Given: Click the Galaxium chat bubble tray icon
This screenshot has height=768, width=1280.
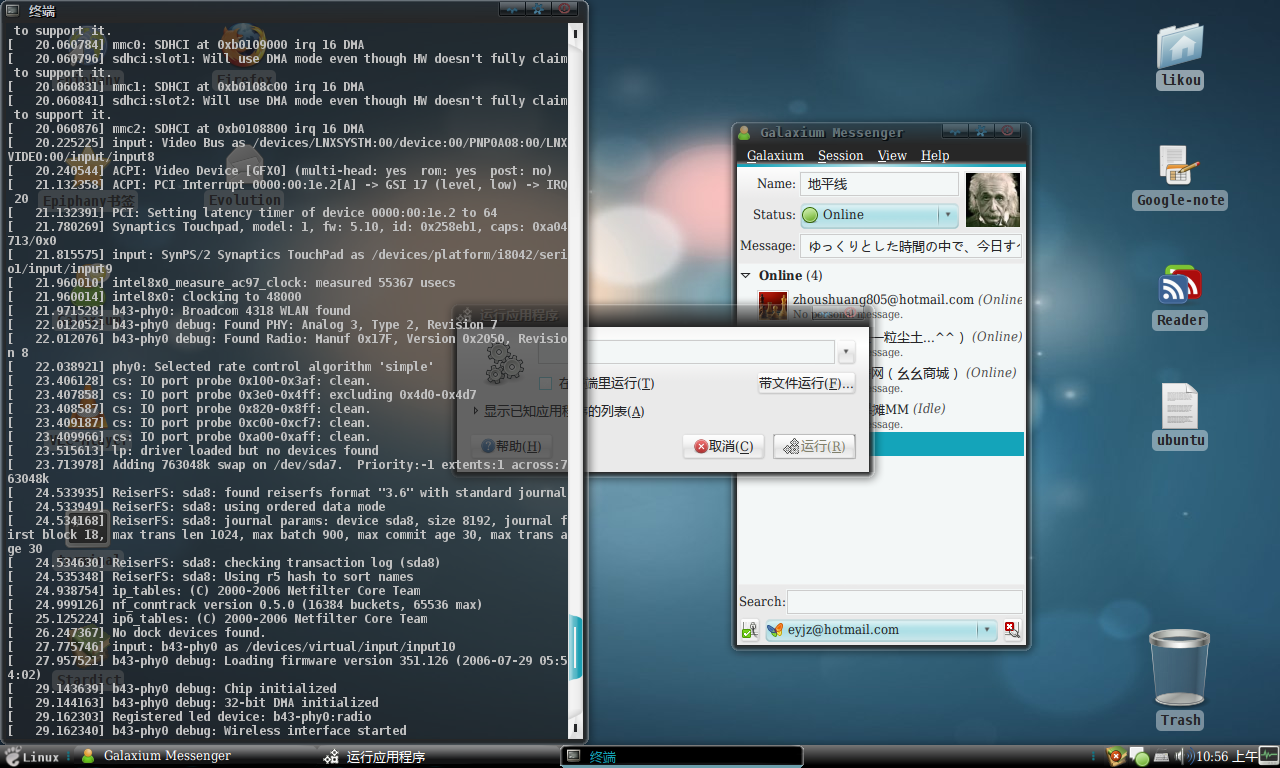Looking at the screenshot, I should tap(1138, 757).
